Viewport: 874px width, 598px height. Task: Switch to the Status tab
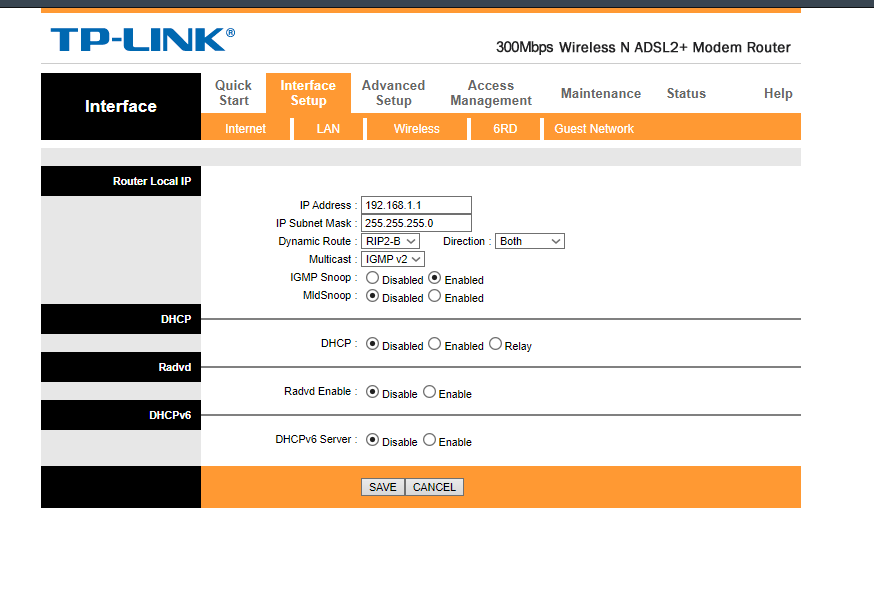pos(686,93)
